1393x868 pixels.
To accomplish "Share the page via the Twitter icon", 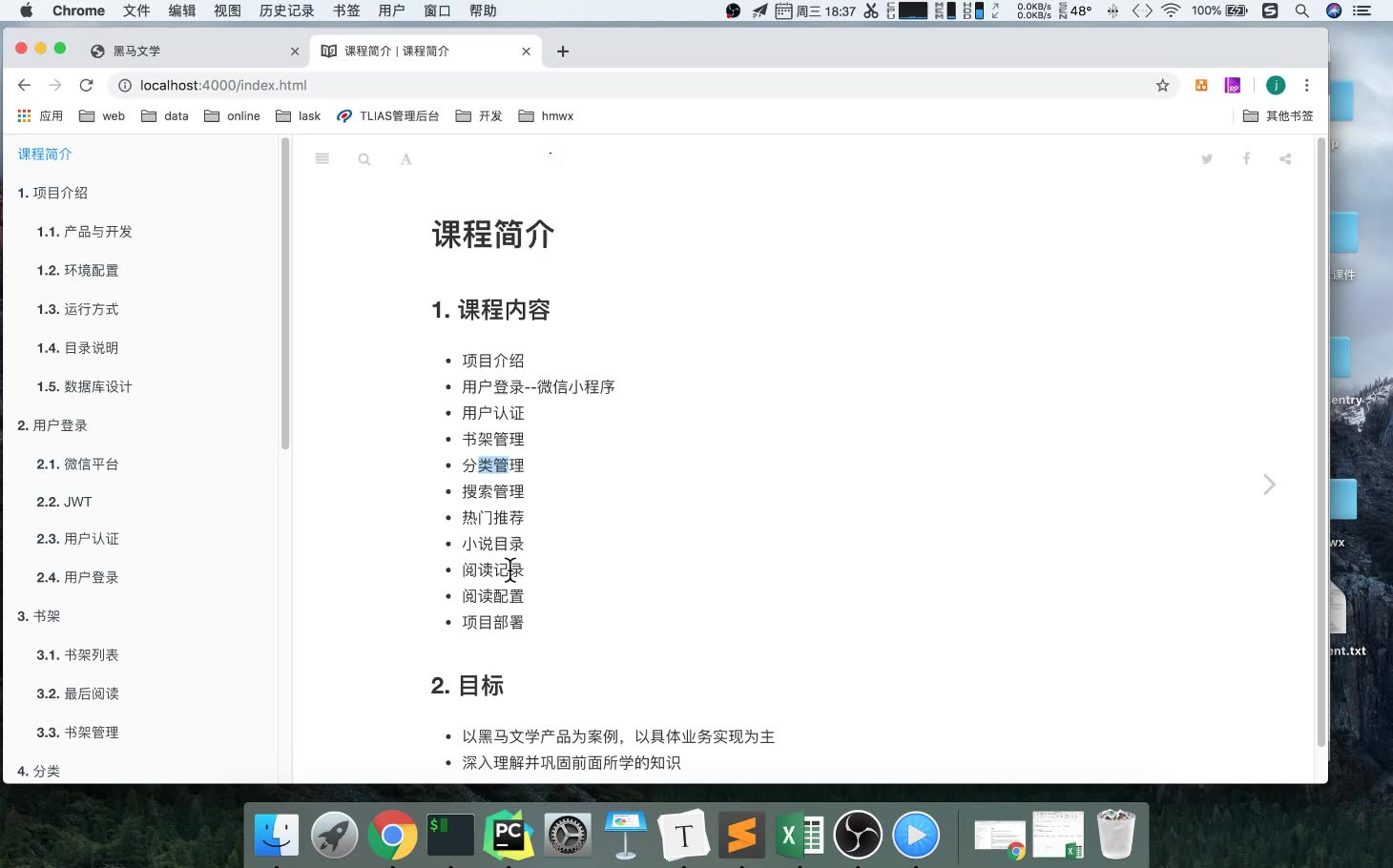I will click(1207, 159).
